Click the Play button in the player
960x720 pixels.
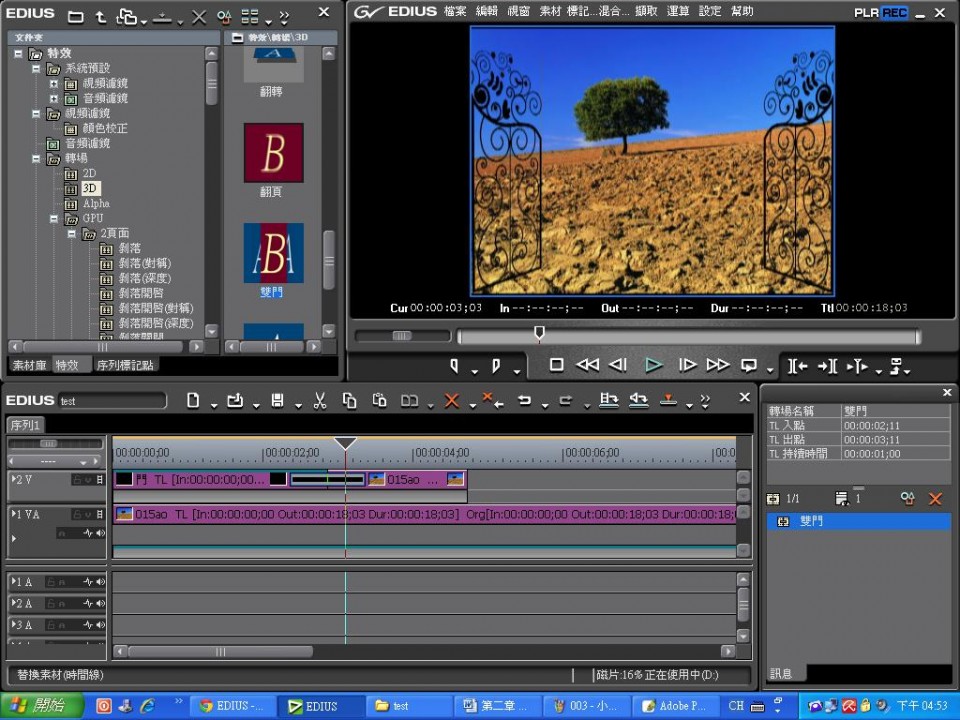pos(653,366)
